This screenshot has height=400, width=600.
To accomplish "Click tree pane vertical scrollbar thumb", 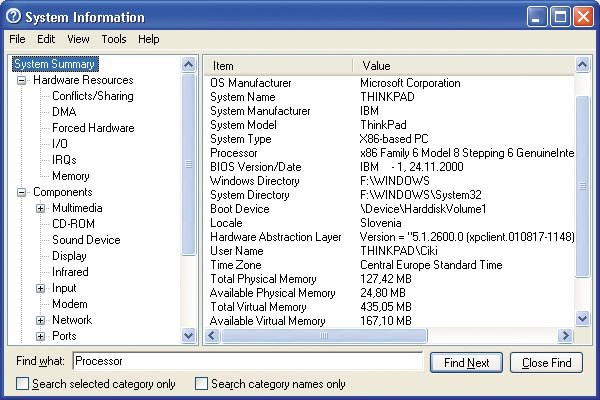I will (x=188, y=164).
